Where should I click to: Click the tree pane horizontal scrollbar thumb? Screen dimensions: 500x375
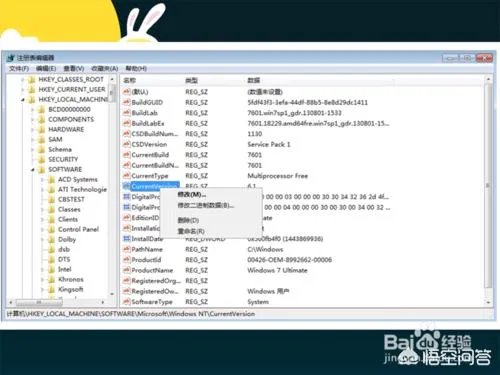click(39, 302)
